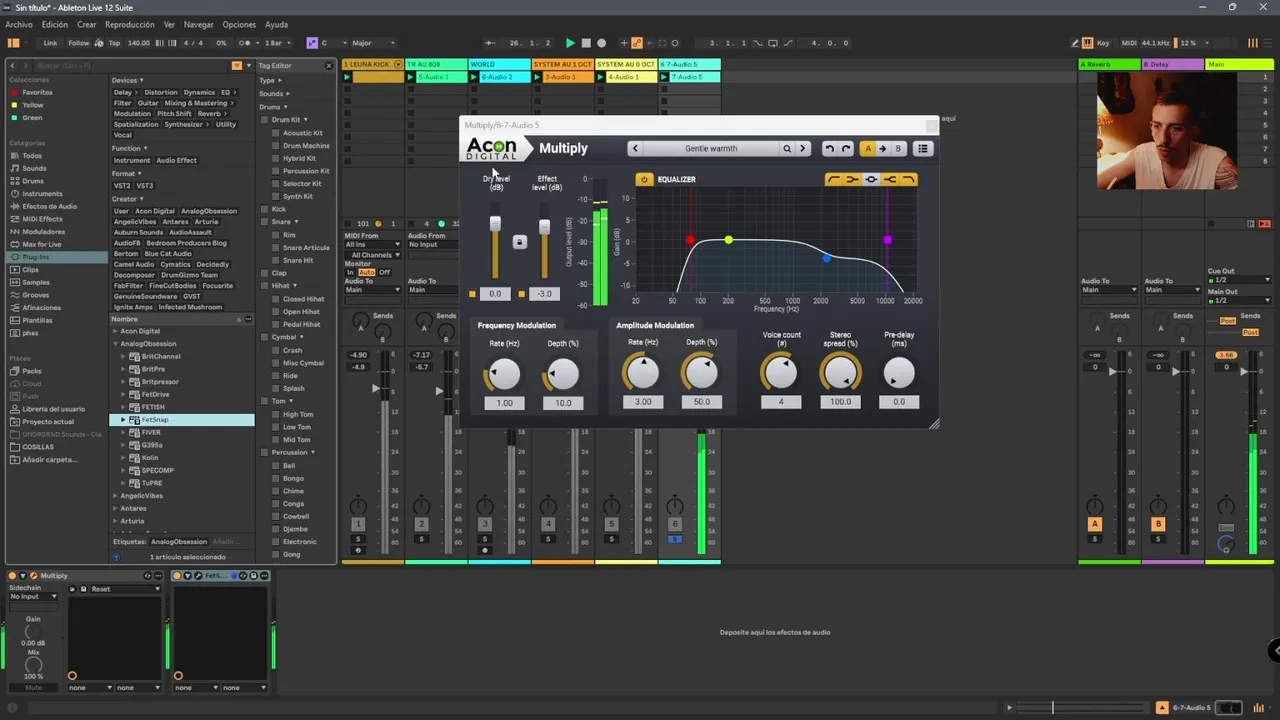1280x720 pixels.
Task: Open the Ayuda menu
Action: [276, 25]
